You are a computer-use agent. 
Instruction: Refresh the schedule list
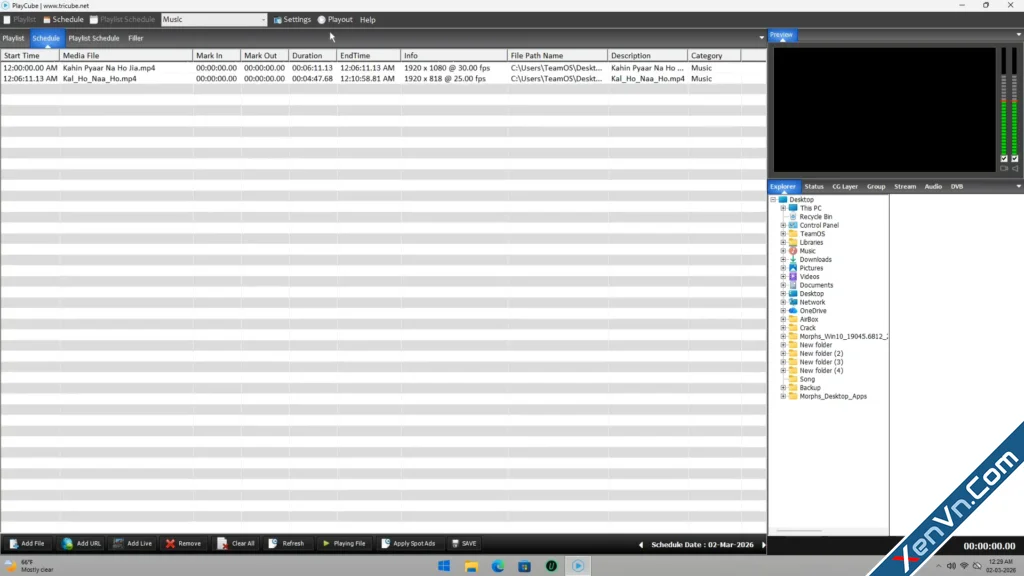click(287, 543)
